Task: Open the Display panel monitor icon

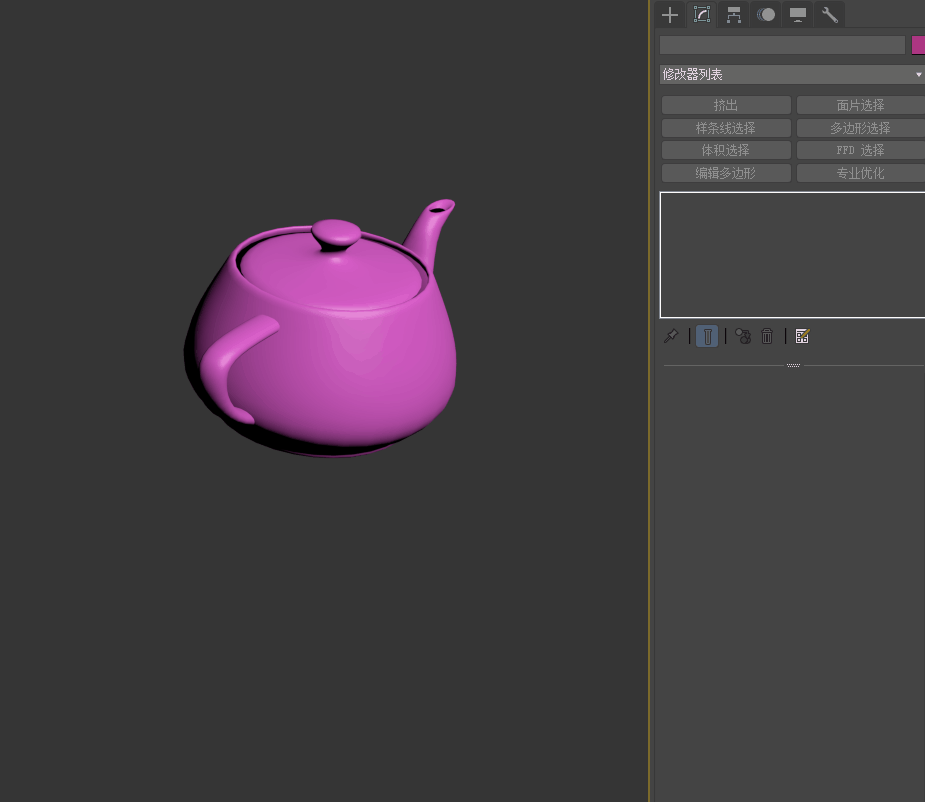Action: tap(798, 14)
